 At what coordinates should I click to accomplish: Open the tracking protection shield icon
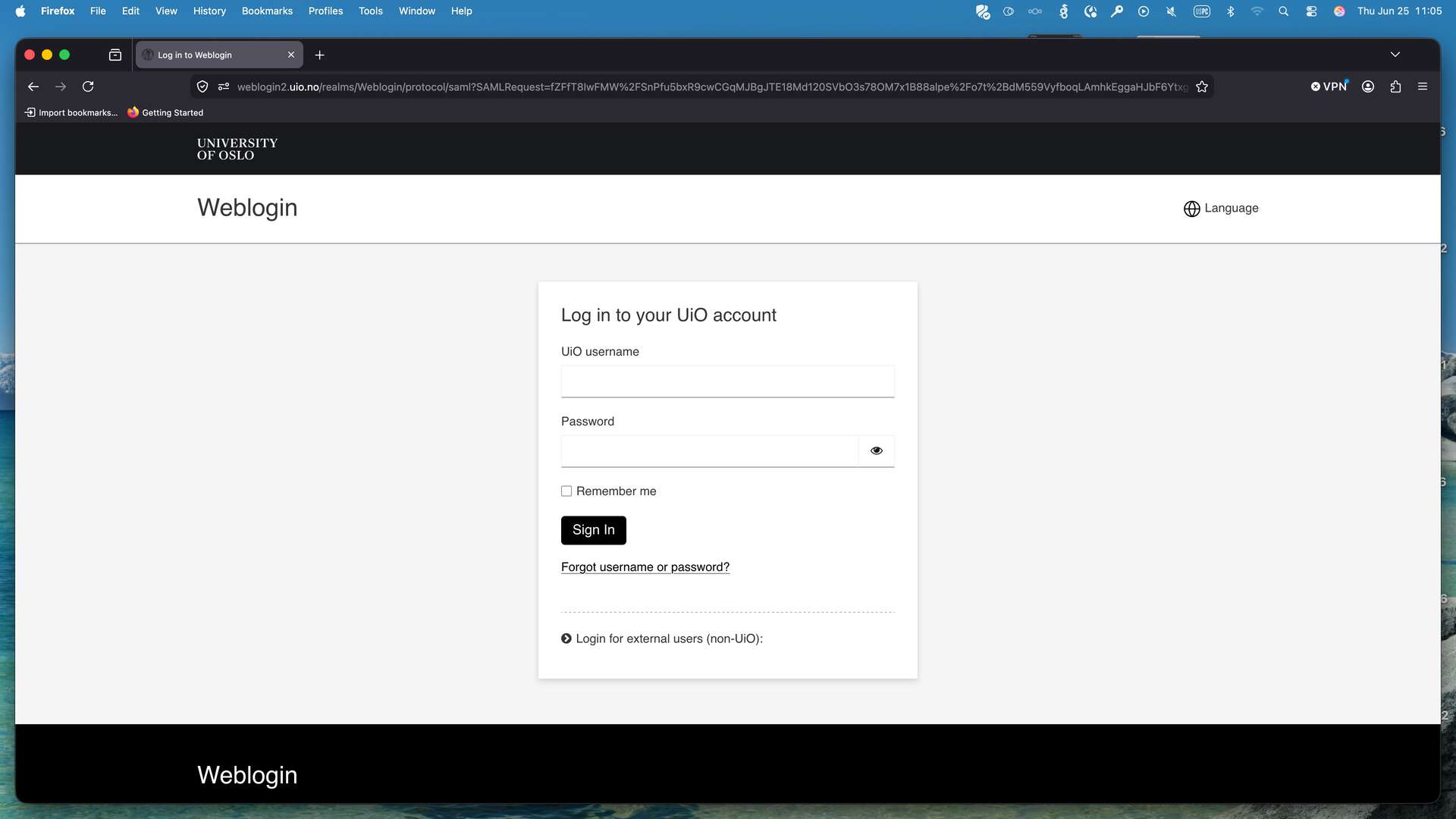[x=202, y=87]
